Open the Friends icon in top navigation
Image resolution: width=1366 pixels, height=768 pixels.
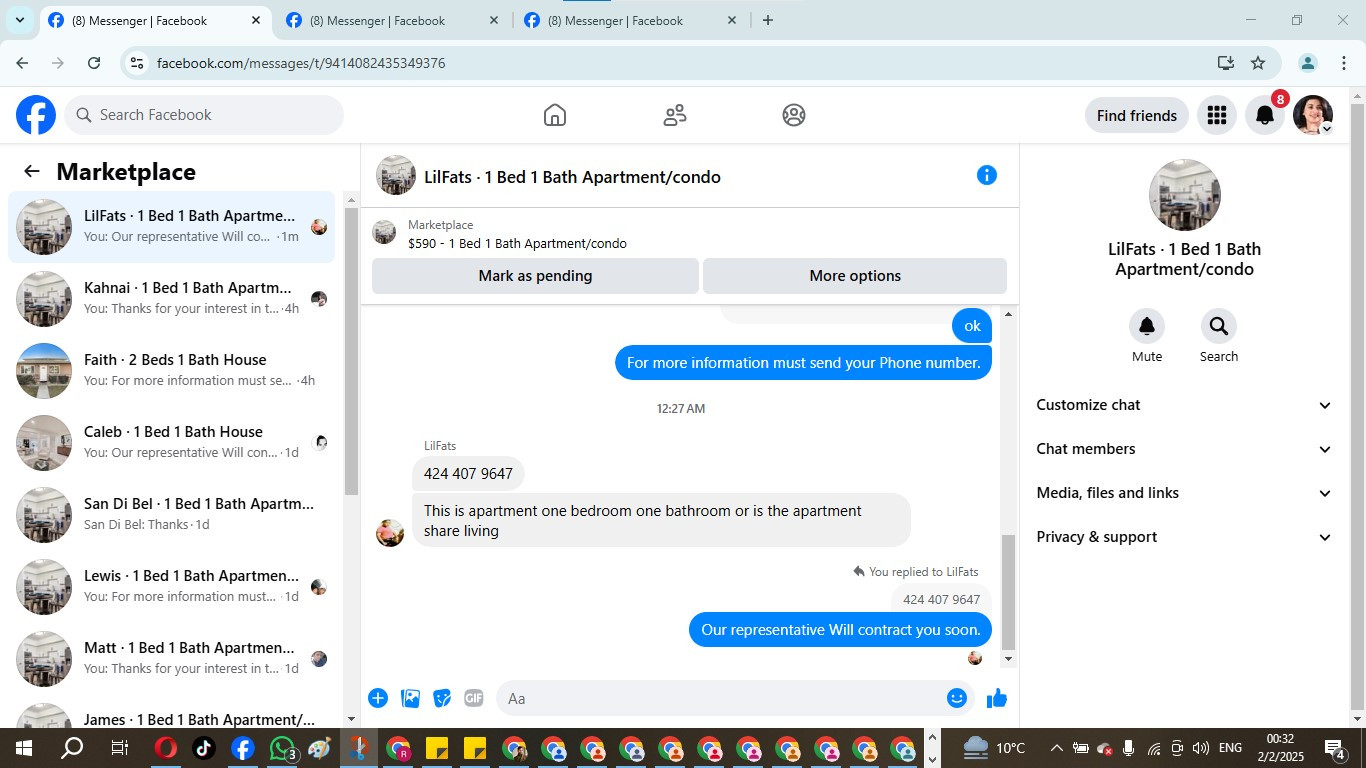[x=675, y=115]
